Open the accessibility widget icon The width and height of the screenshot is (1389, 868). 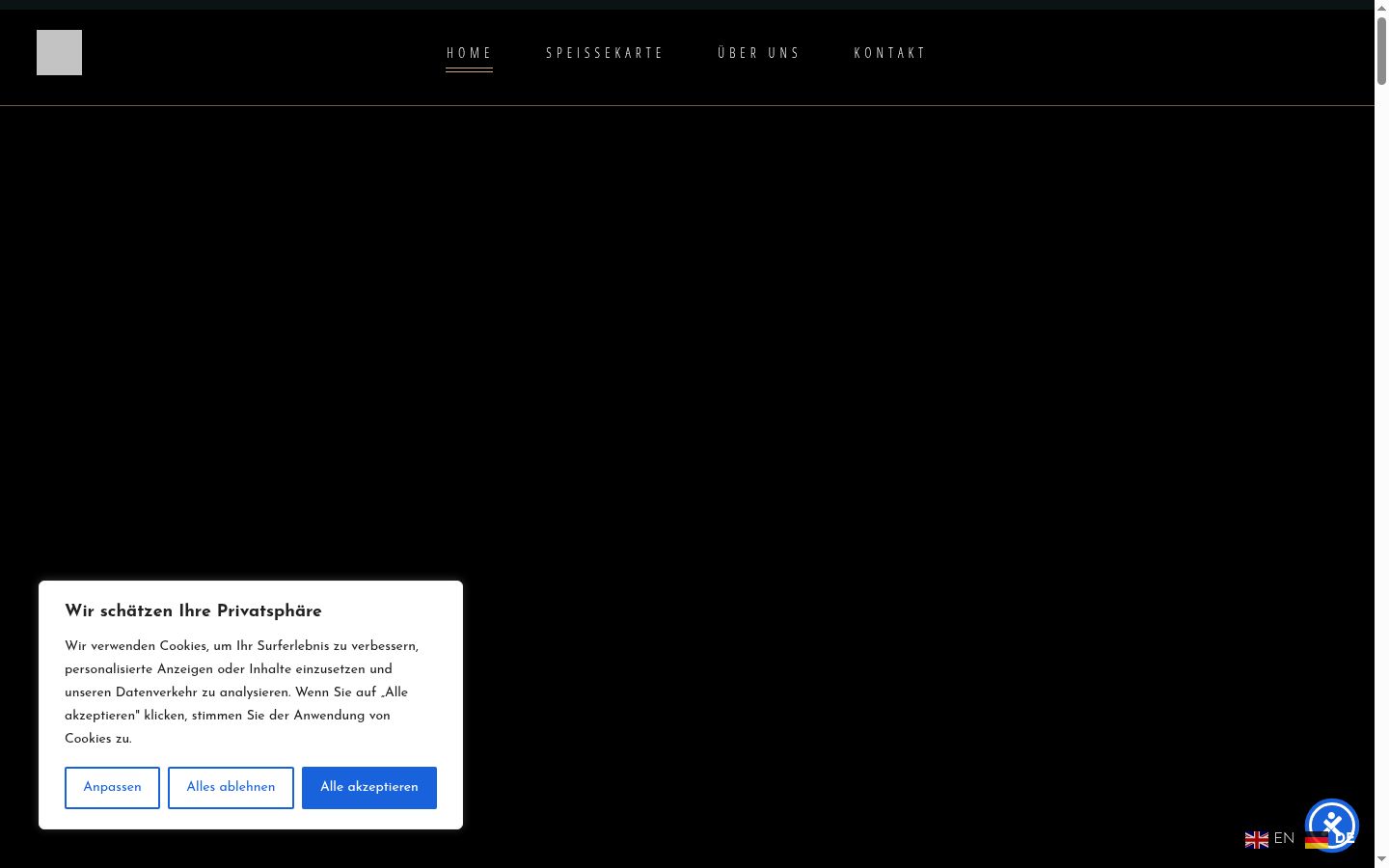(x=1332, y=826)
